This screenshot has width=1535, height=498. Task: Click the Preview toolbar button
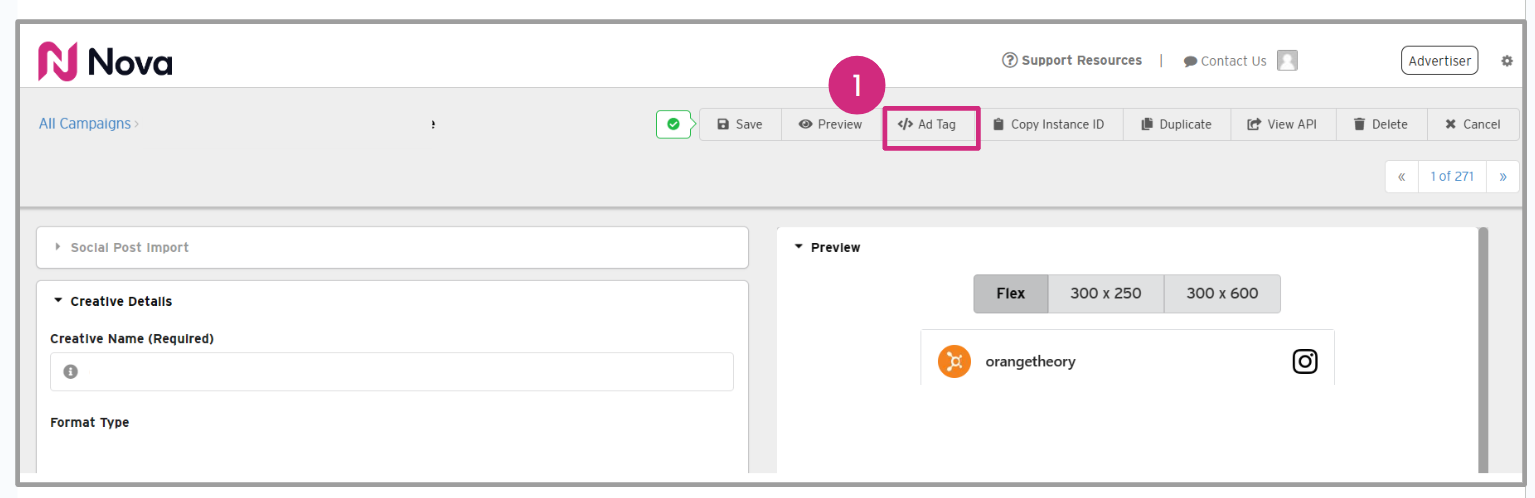[x=830, y=124]
